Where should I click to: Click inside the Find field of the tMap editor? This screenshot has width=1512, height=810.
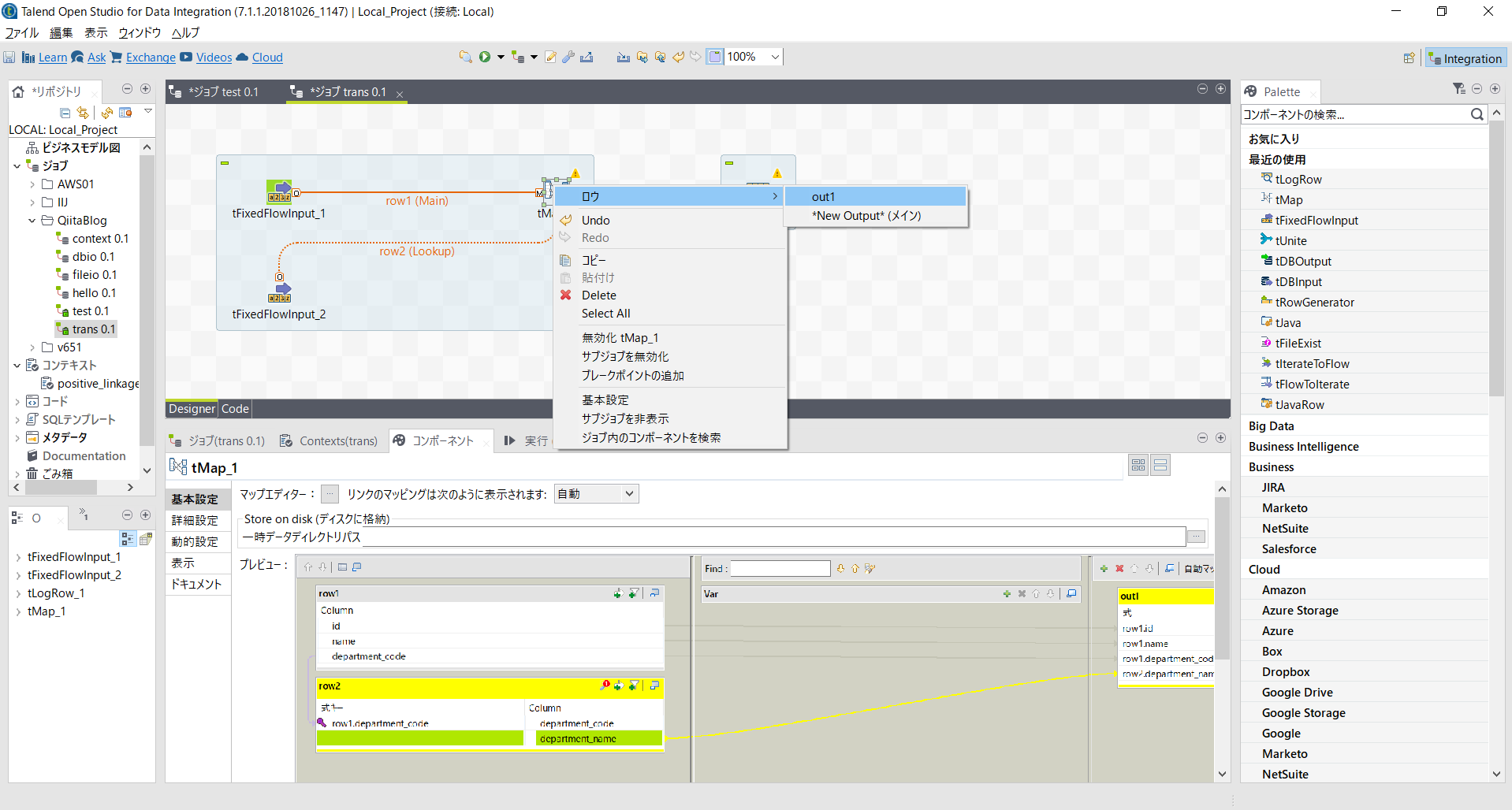780,568
